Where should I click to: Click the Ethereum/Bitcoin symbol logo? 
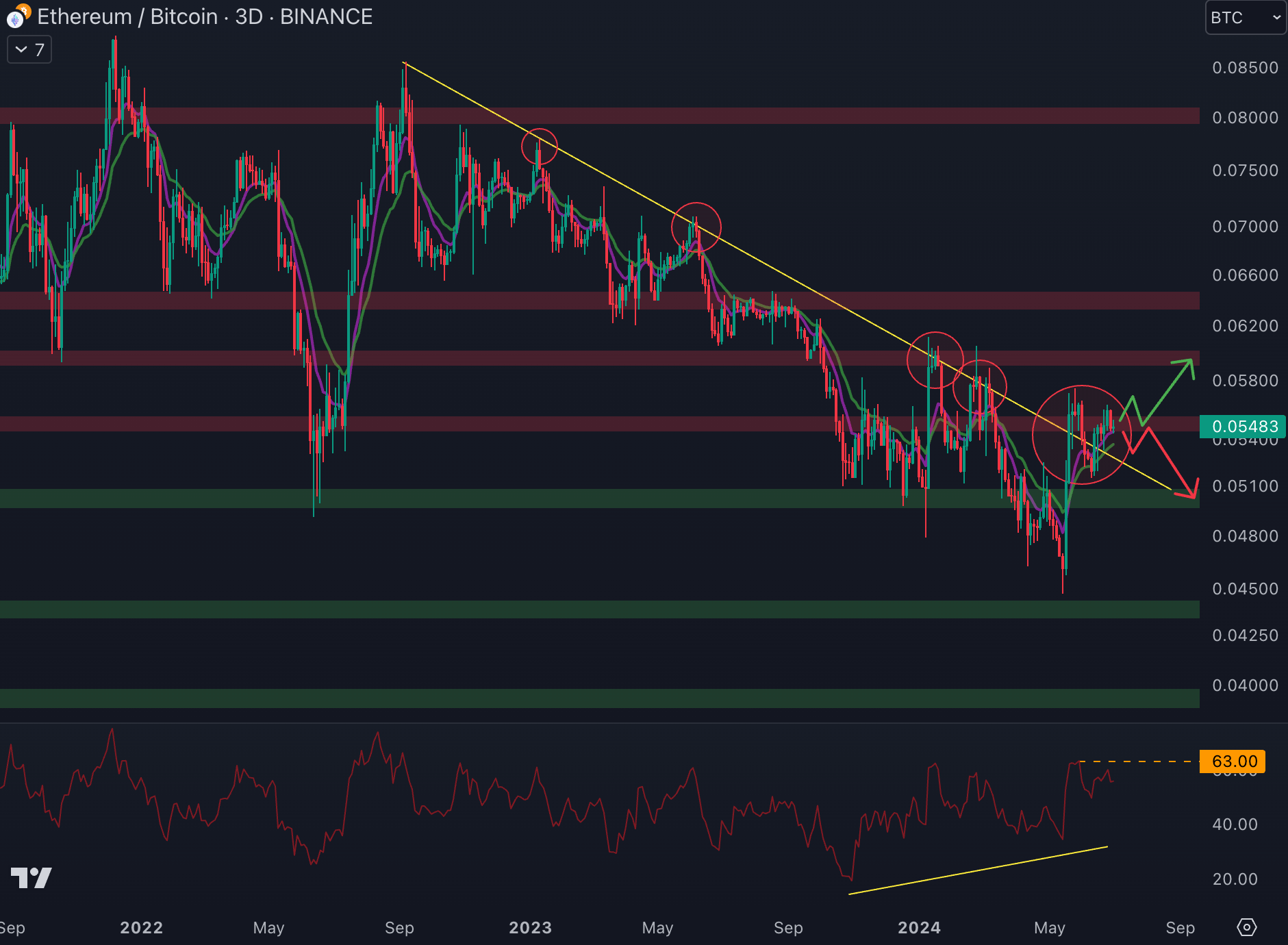(x=16, y=16)
